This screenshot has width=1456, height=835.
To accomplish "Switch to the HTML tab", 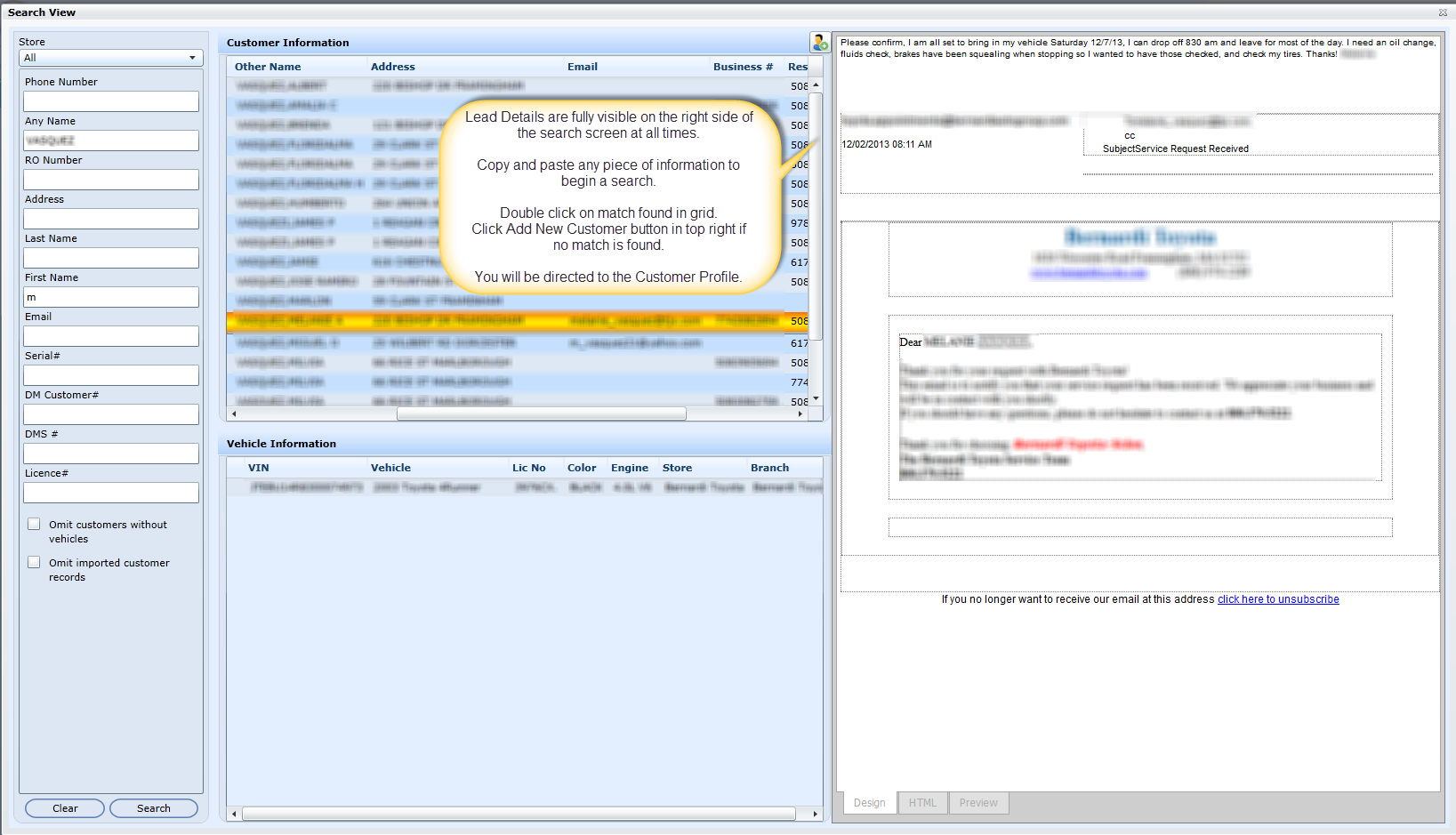I will 922,803.
